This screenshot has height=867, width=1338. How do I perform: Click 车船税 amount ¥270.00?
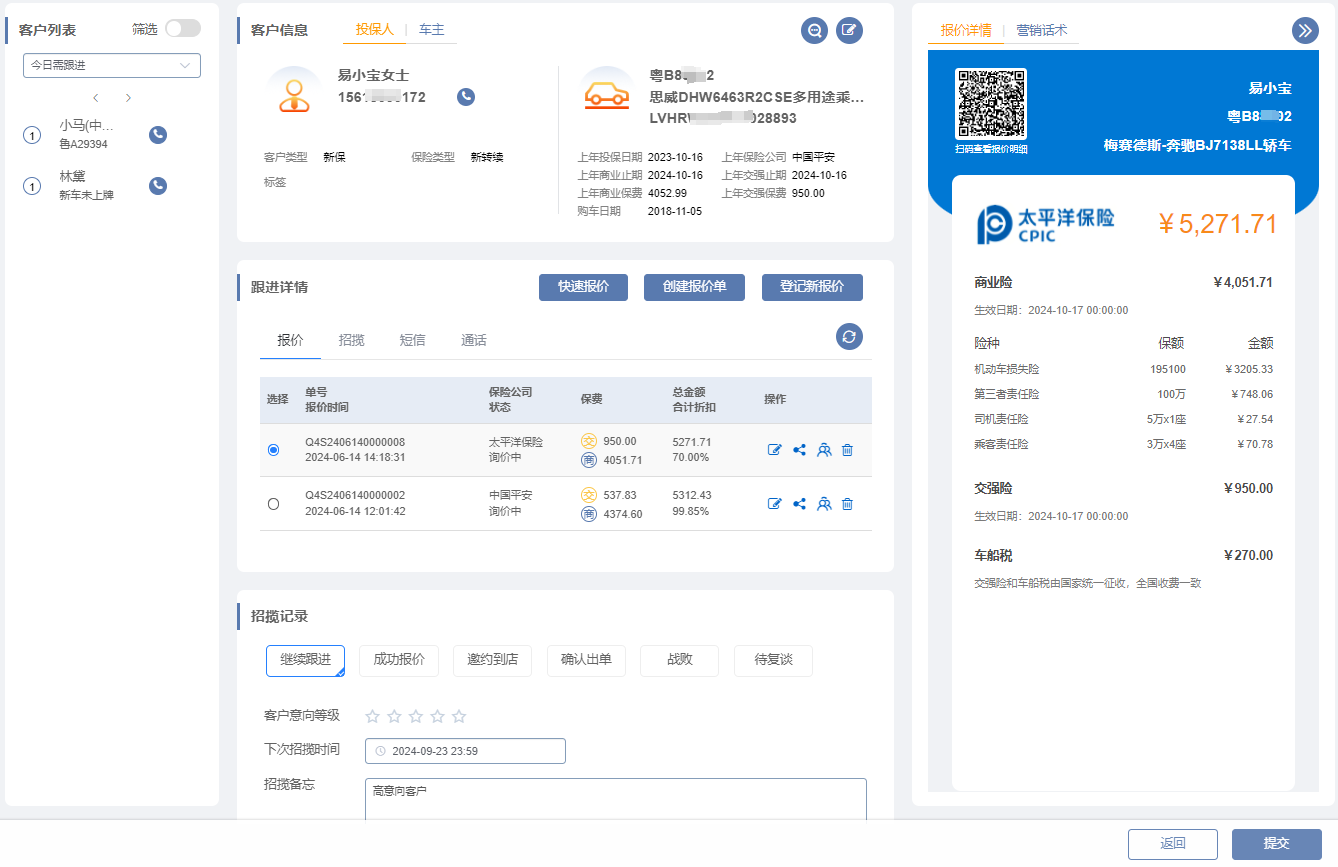pyautogui.click(x=1248, y=555)
